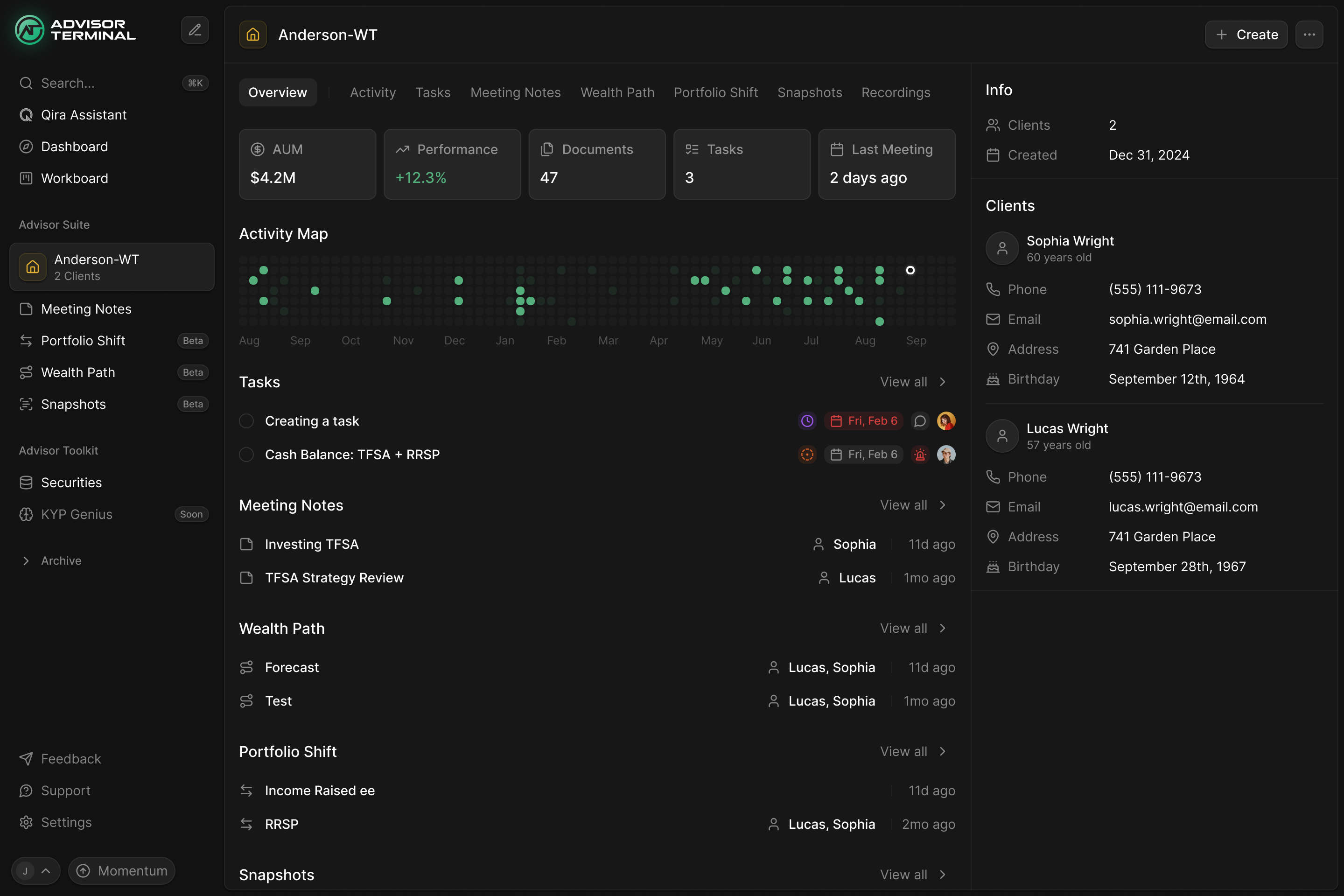
Task: Go to Dashboard in the sidebar
Action: coord(112,147)
